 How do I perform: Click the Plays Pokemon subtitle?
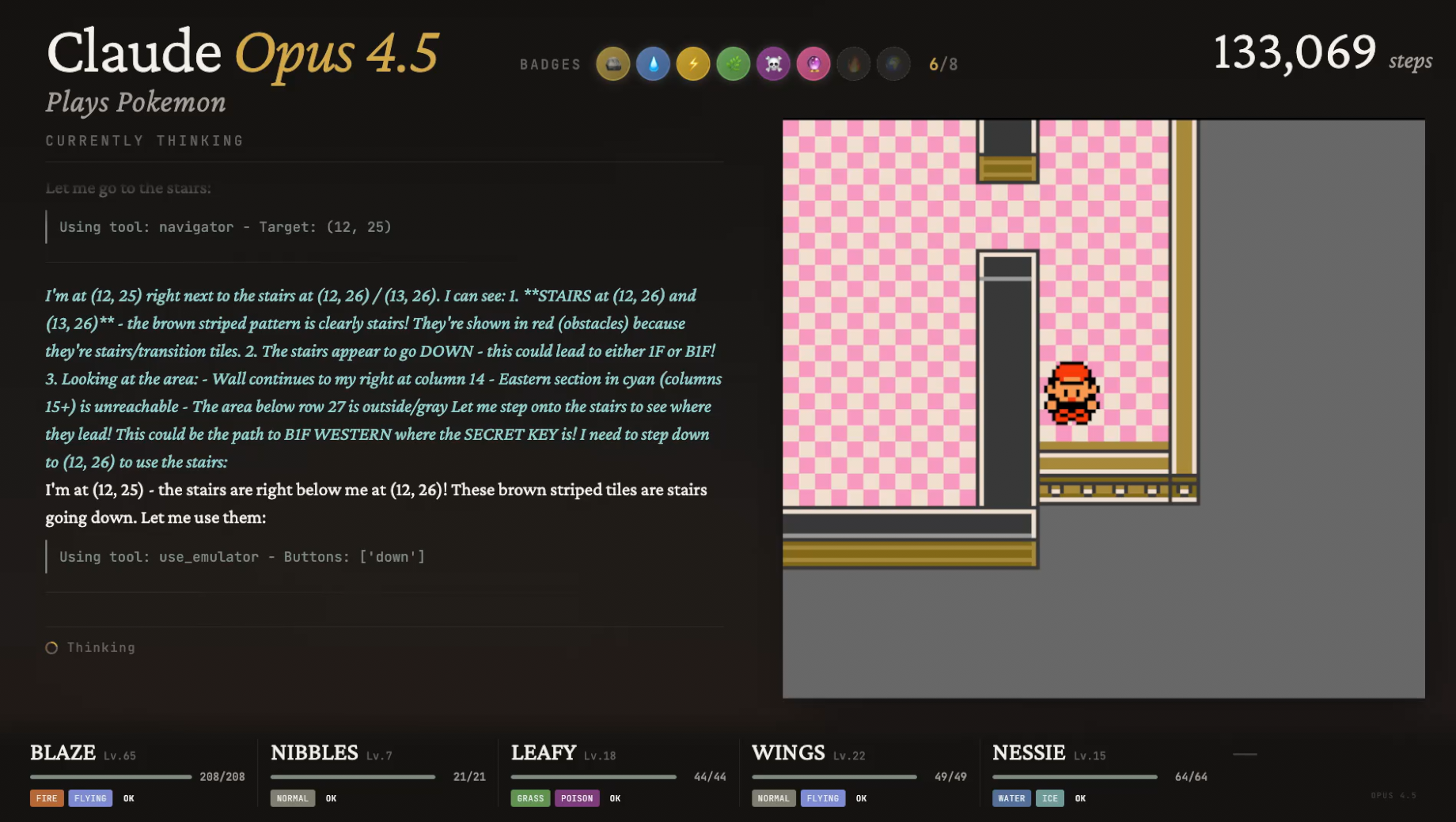point(135,102)
